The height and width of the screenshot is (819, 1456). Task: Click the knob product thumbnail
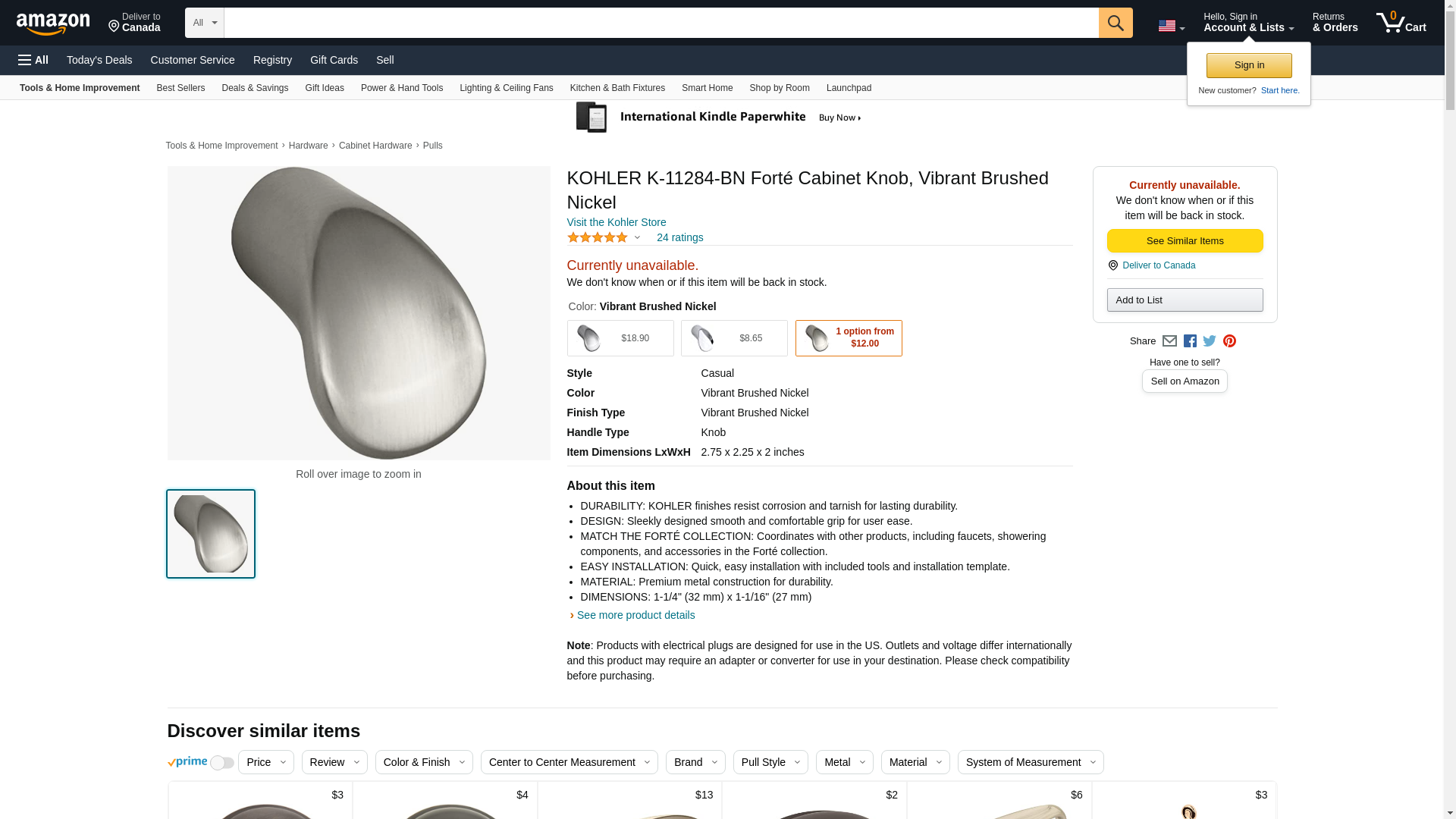pyautogui.click(x=211, y=534)
